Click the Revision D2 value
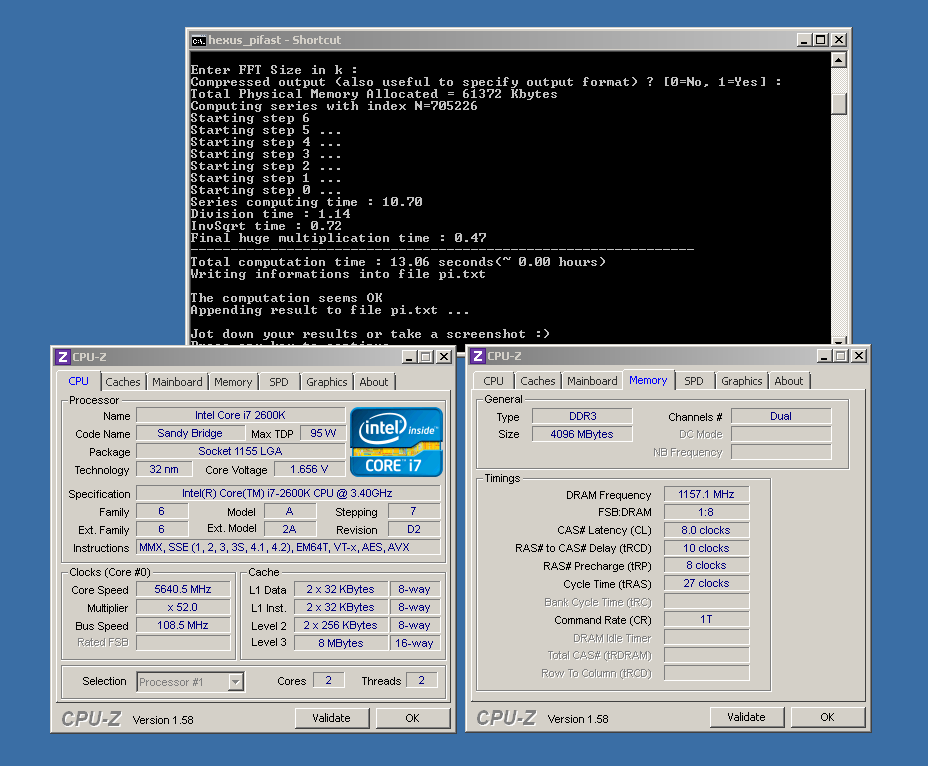Image resolution: width=928 pixels, height=766 pixels. pyautogui.click(x=414, y=529)
